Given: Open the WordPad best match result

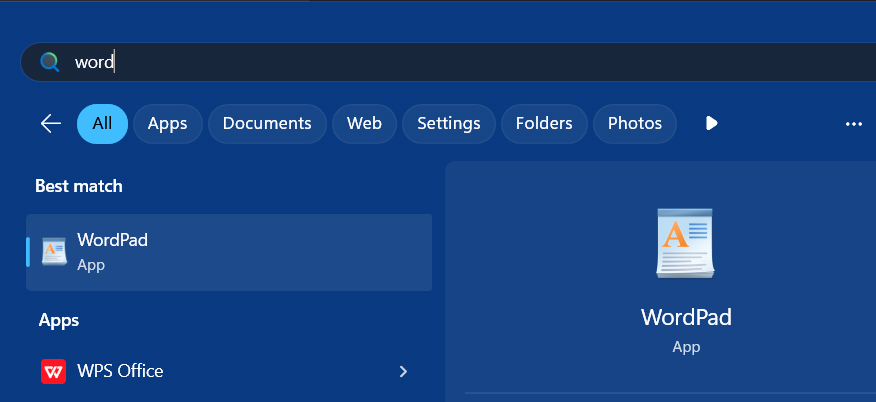Looking at the screenshot, I should point(229,252).
